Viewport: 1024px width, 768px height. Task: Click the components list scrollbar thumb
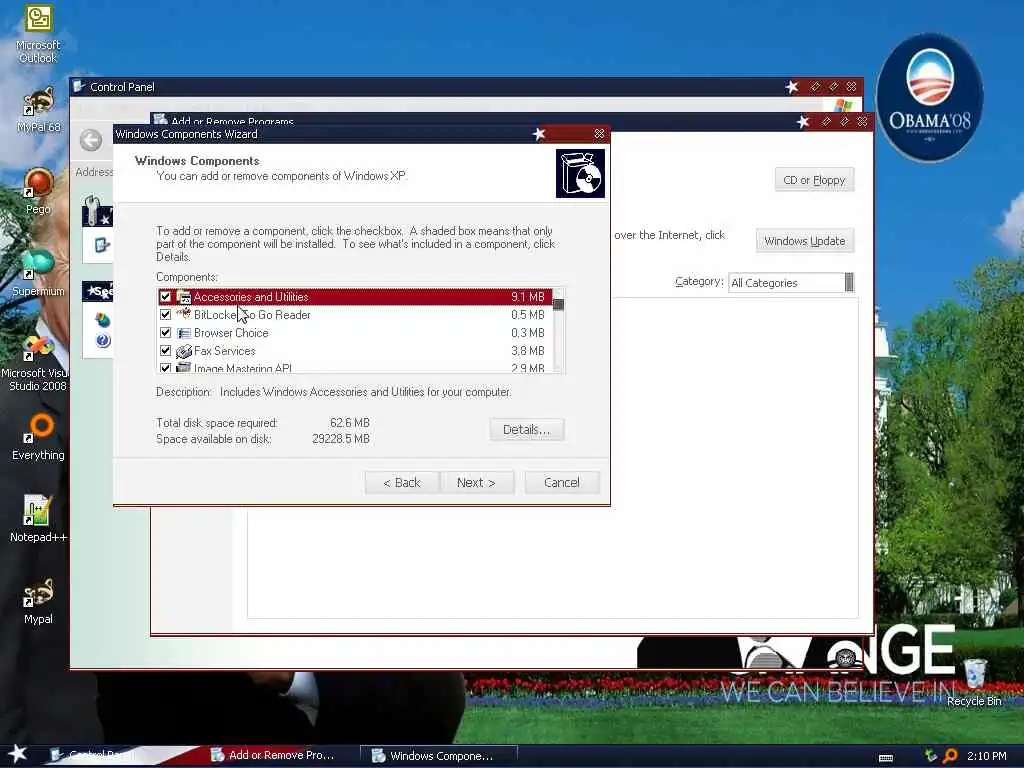558,305
